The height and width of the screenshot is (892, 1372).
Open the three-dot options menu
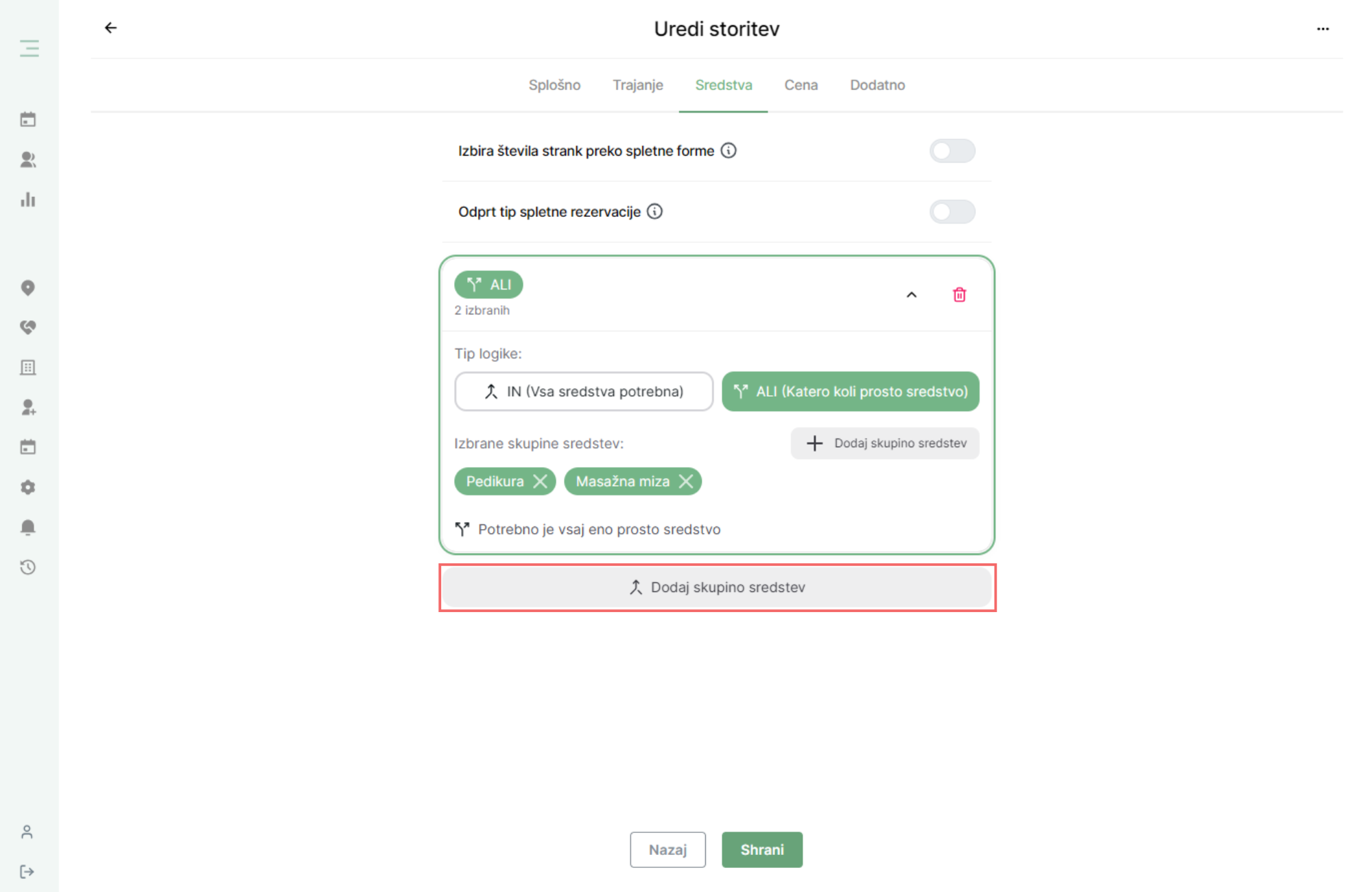(1323, 29)
